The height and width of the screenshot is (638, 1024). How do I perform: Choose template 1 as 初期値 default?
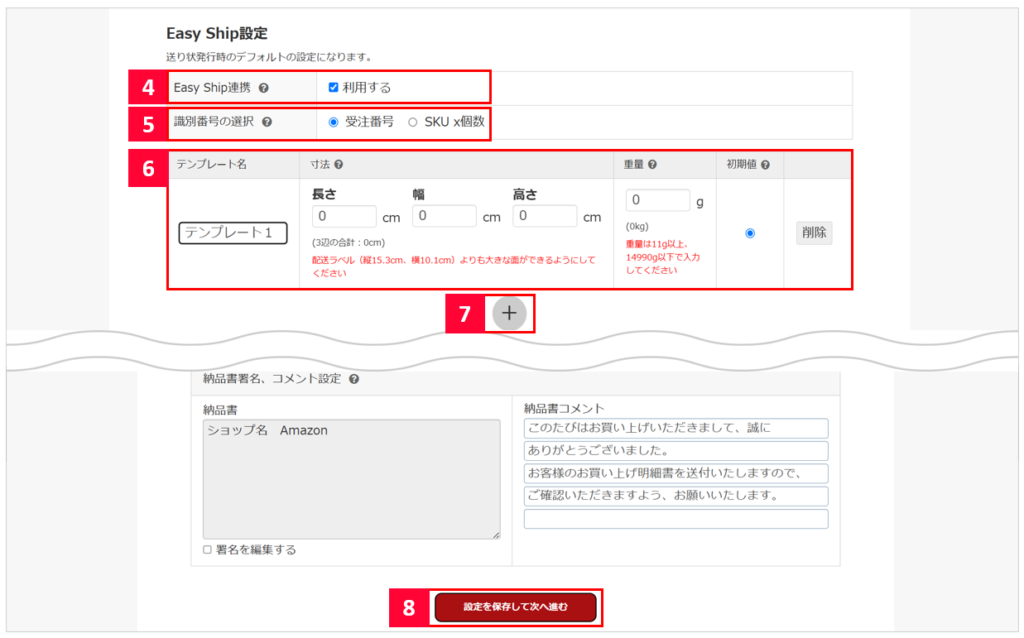tap(750, 233)
